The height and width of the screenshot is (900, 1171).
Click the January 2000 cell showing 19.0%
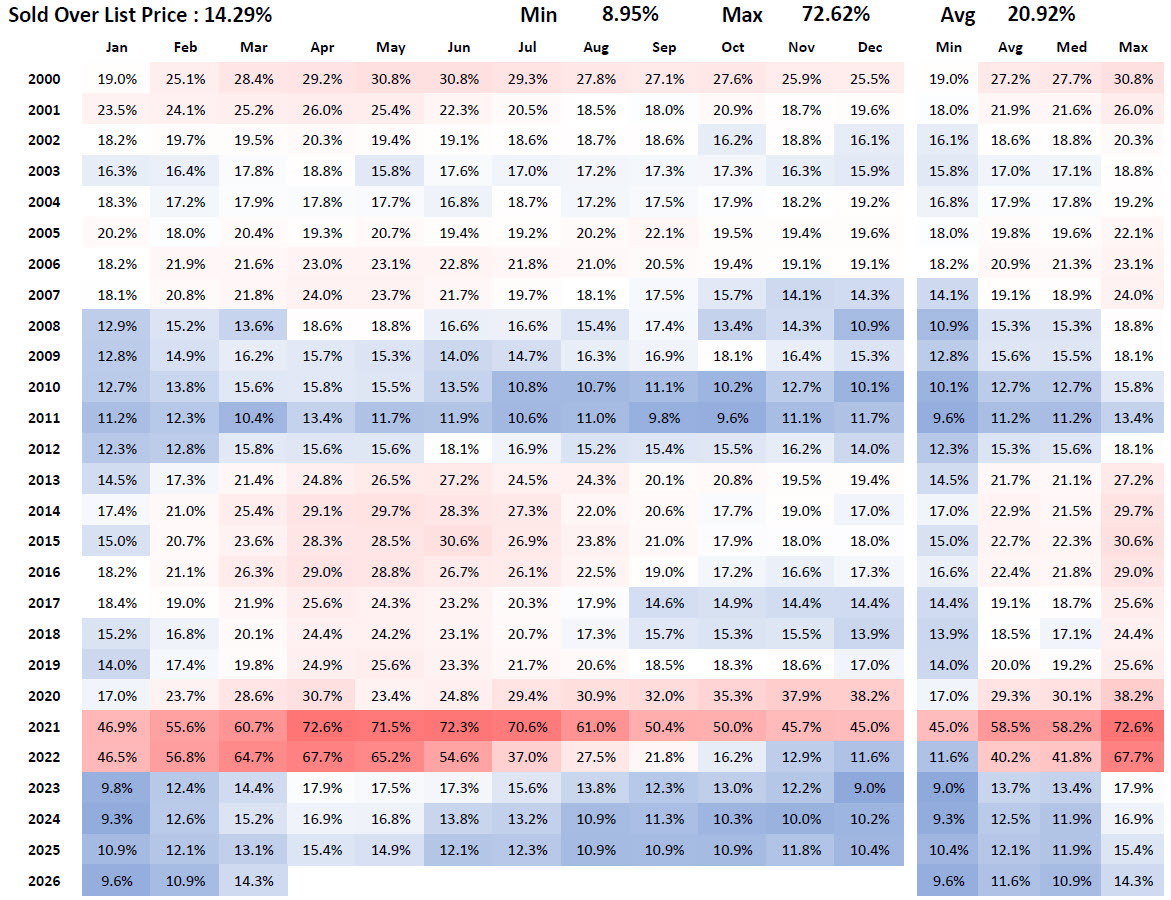(x=117, y=79)
